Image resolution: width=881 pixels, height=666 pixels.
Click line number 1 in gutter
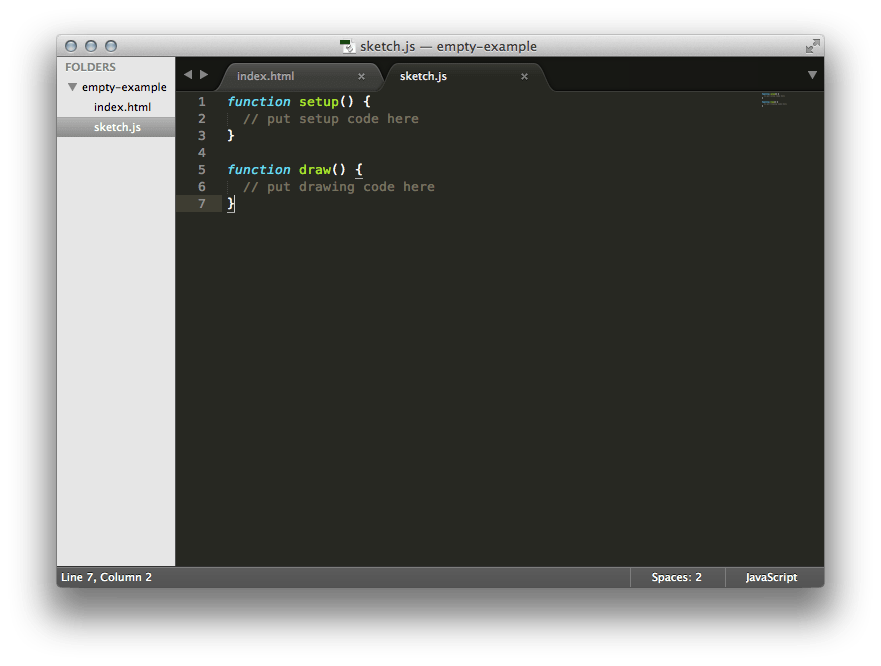coord(202,102)
